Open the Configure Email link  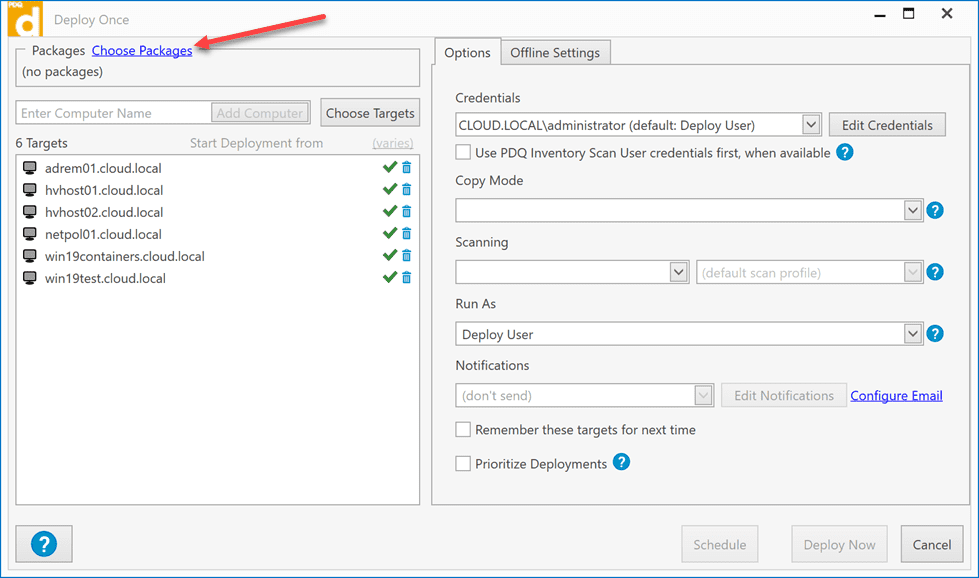click(x=896, y=396)
